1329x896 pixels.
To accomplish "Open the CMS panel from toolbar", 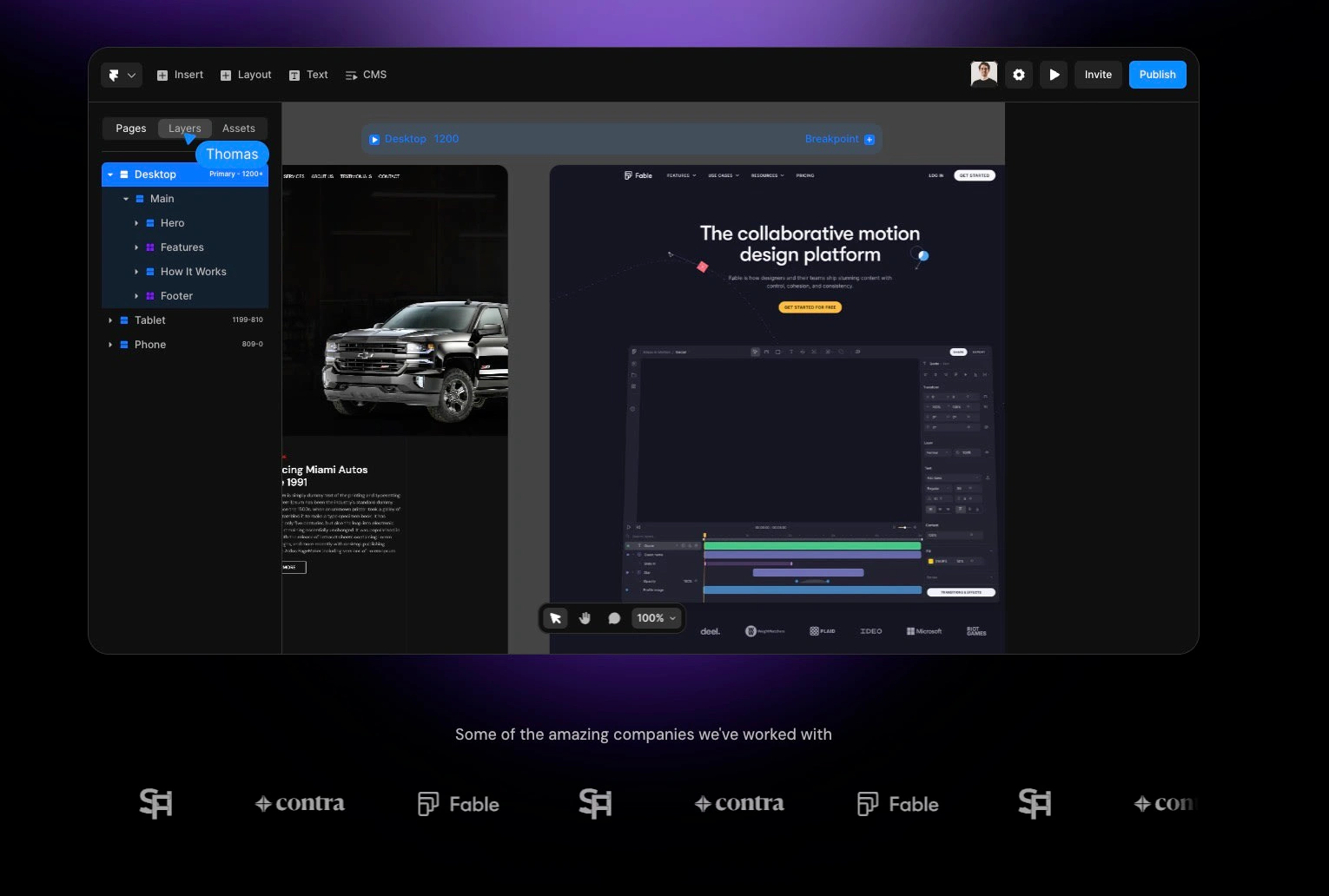I will click(366, 75).
